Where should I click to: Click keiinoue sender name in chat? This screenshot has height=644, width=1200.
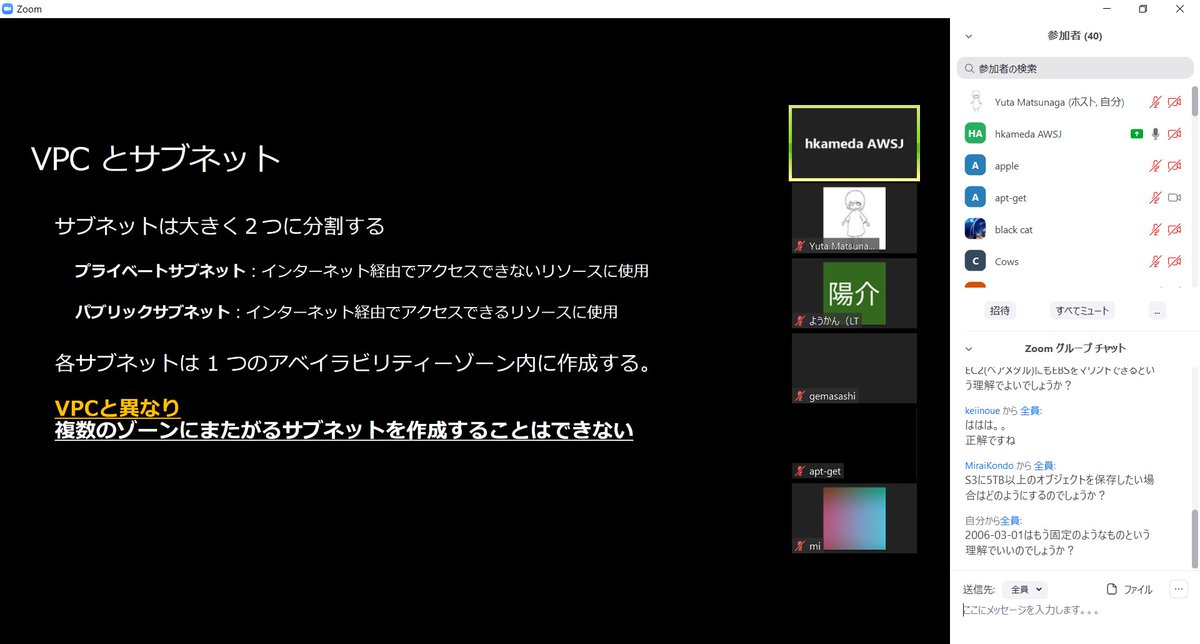point(984,411)
